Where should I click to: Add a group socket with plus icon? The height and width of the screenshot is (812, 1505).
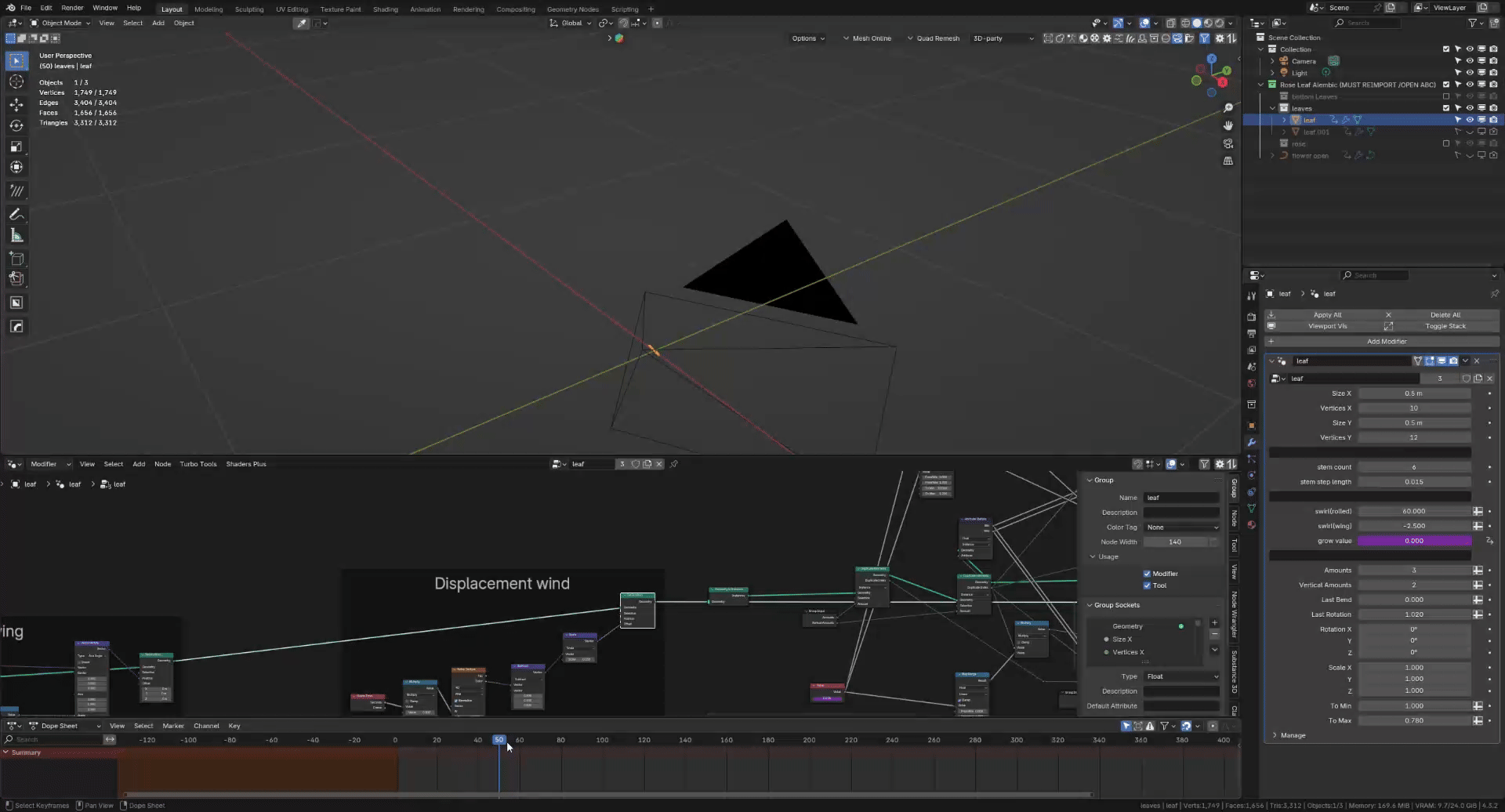[1214, 622]
